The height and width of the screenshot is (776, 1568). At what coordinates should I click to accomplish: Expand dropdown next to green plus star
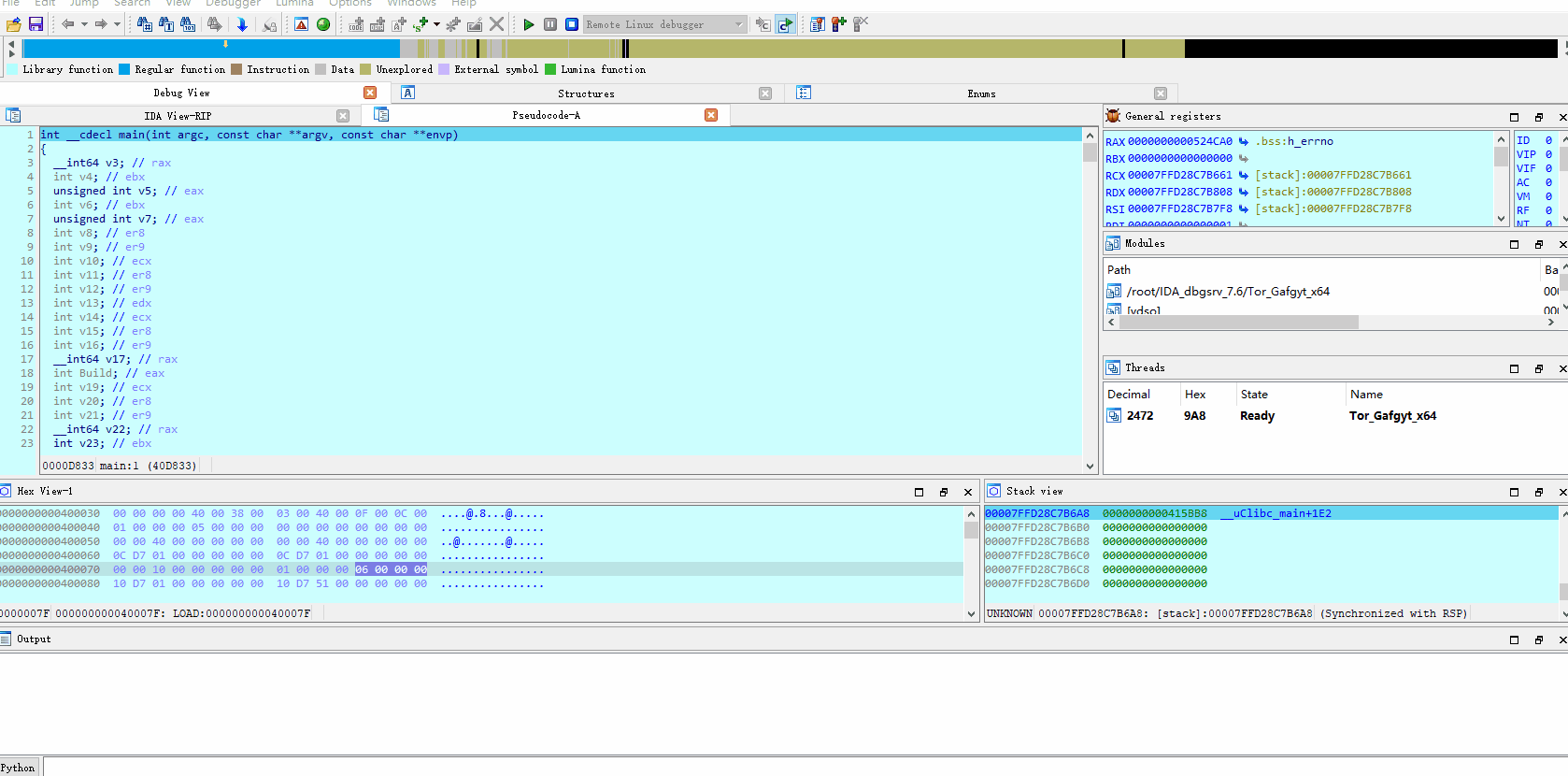pos(436,24)
